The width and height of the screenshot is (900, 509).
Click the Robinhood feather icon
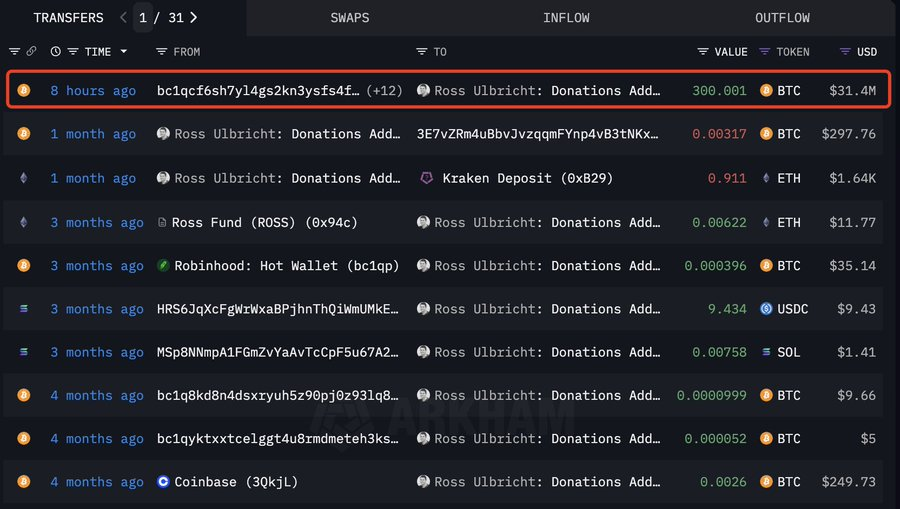pyautogui.click(x=163, y=266)
